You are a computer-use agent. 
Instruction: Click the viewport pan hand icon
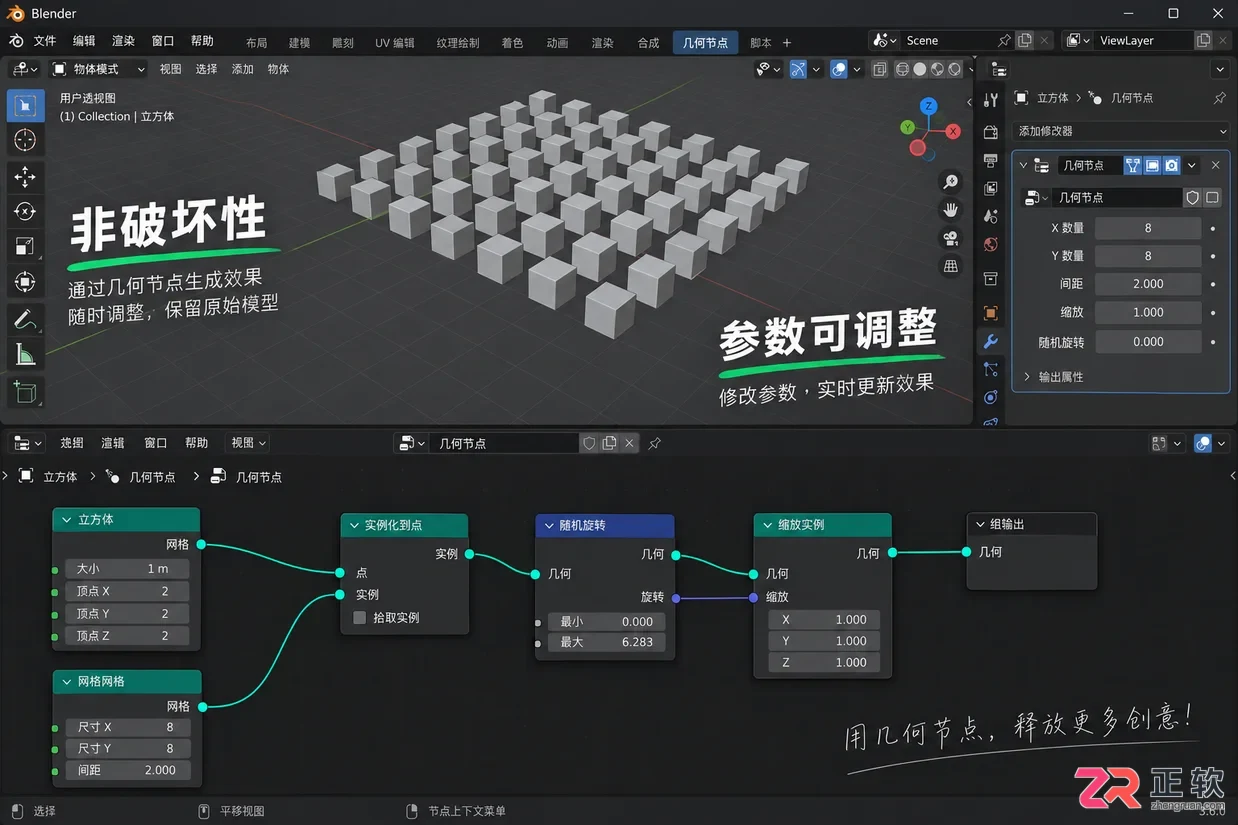950,210
